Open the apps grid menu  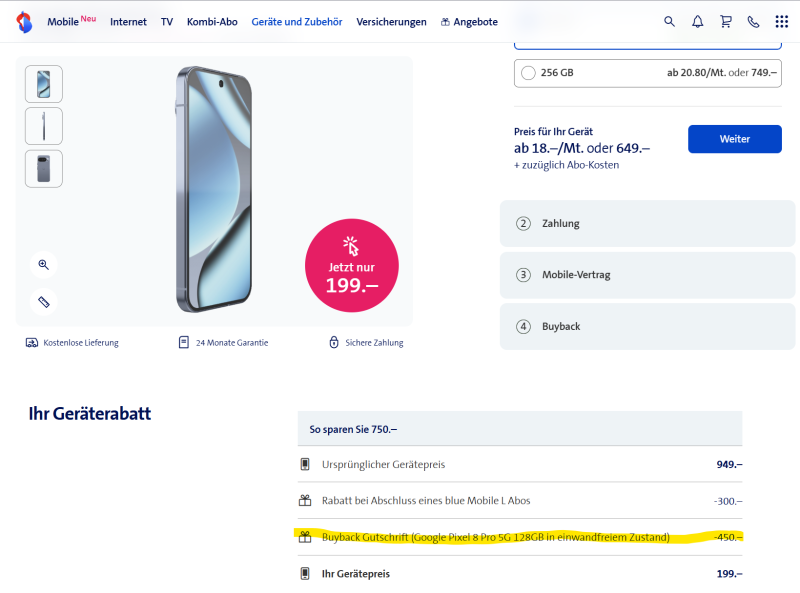point(781,22)
